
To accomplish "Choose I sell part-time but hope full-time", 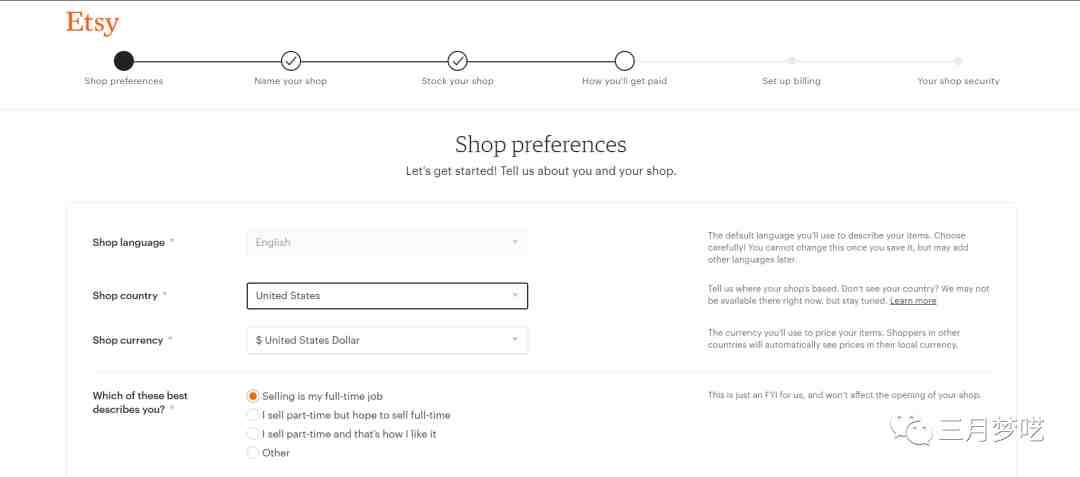I will (253, 415).
